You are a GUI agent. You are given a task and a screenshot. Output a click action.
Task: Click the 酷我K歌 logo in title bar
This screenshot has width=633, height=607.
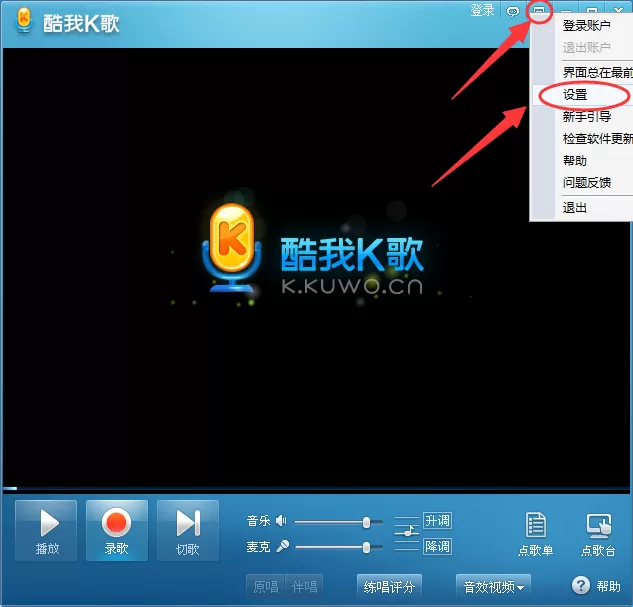pyautogui.click(x=67, y=22)
